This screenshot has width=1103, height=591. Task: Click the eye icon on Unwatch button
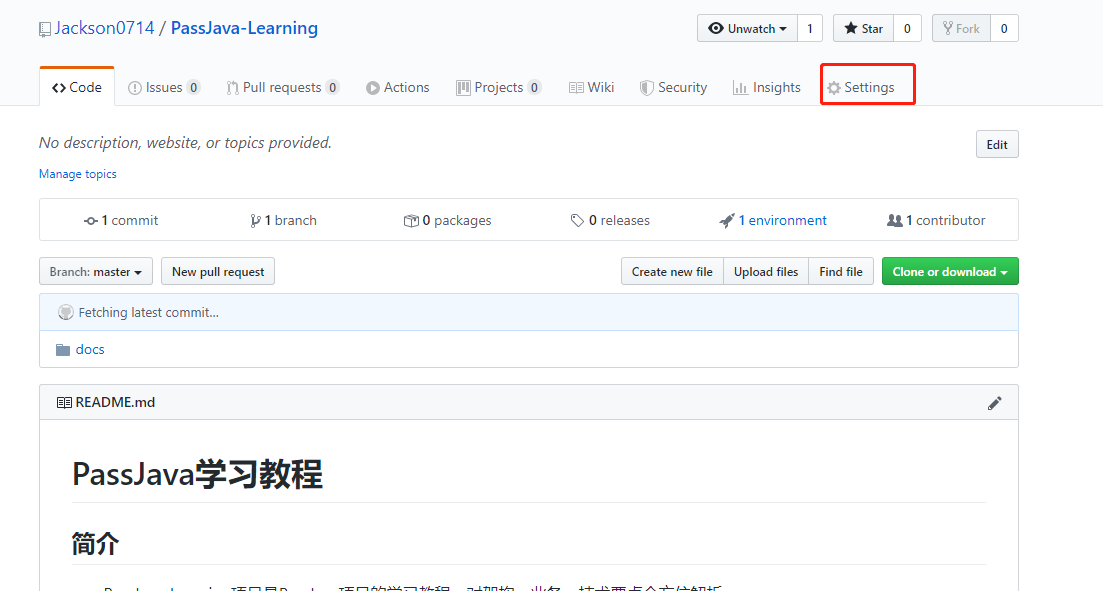click(x=714, y=28)
